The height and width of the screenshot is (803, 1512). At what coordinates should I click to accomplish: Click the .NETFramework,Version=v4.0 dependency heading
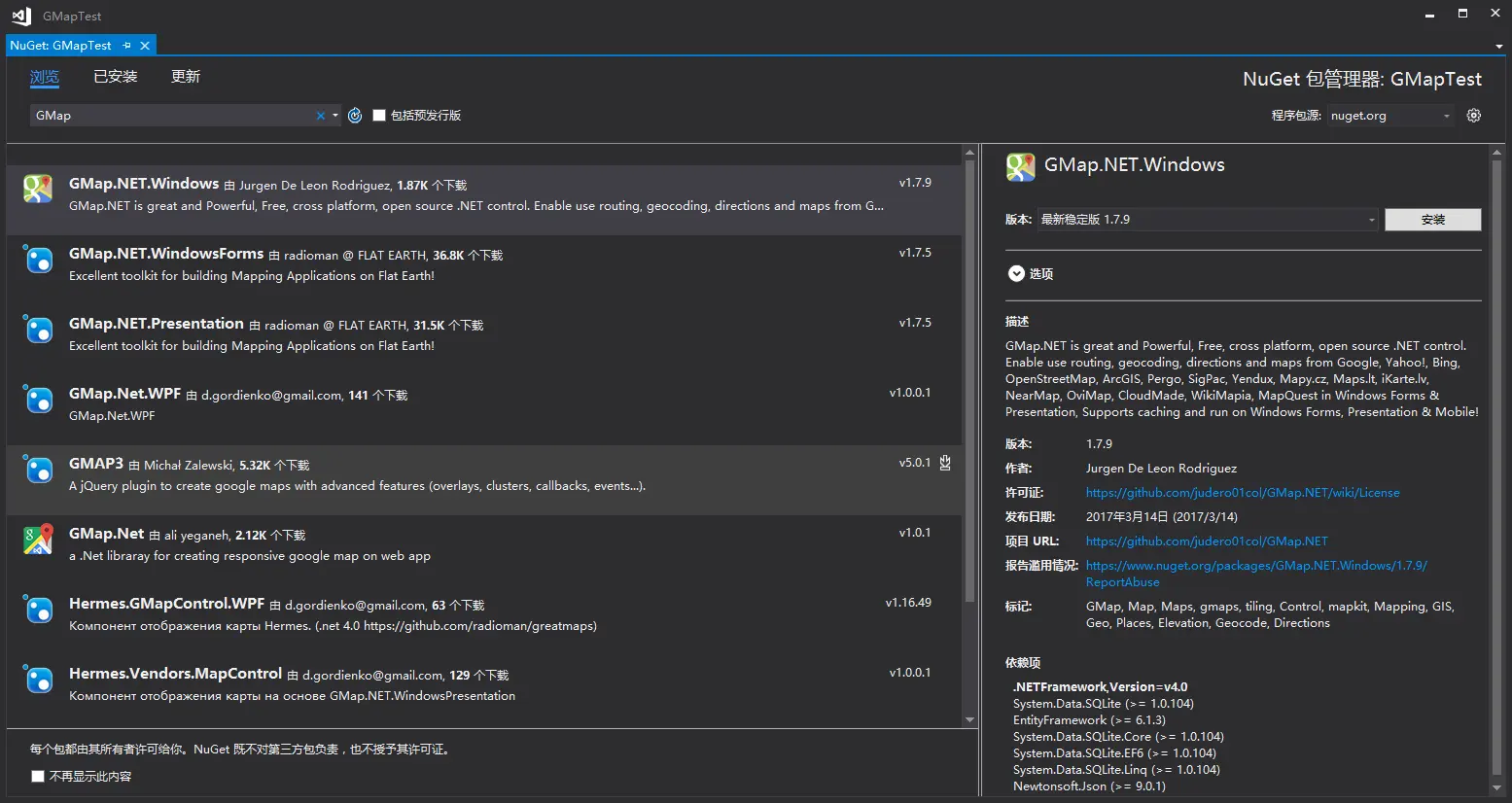(1100, 687)
